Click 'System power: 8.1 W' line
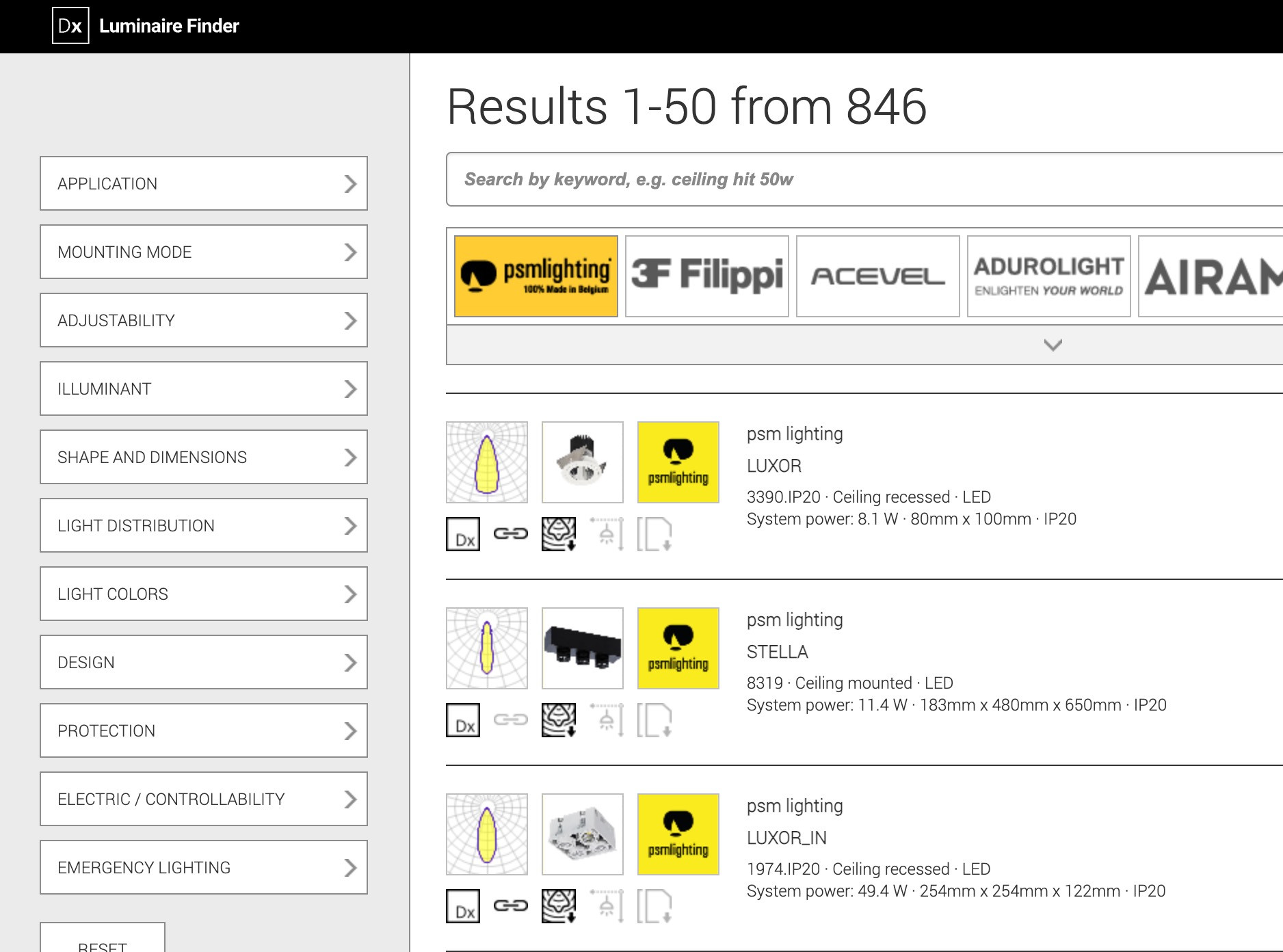1283x952 pixels. 912,519
